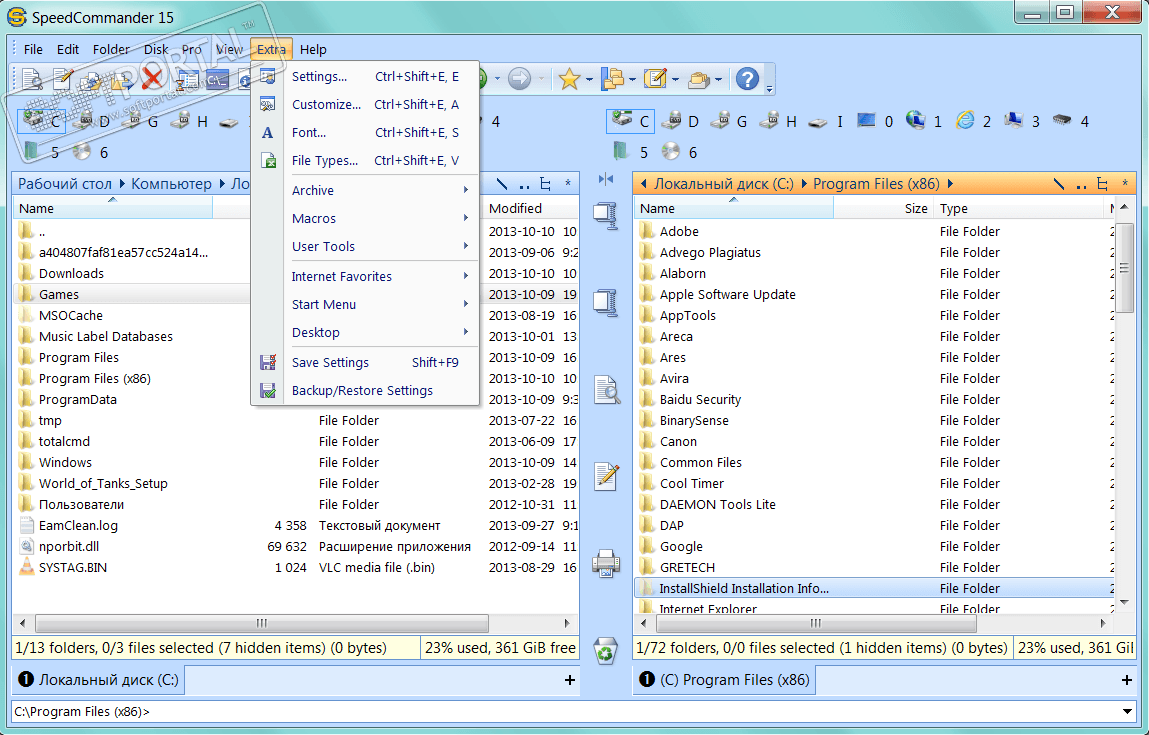Click the recycle bin icon in center strip
This screenshot has height=735, width=1149.
[606, 651]
